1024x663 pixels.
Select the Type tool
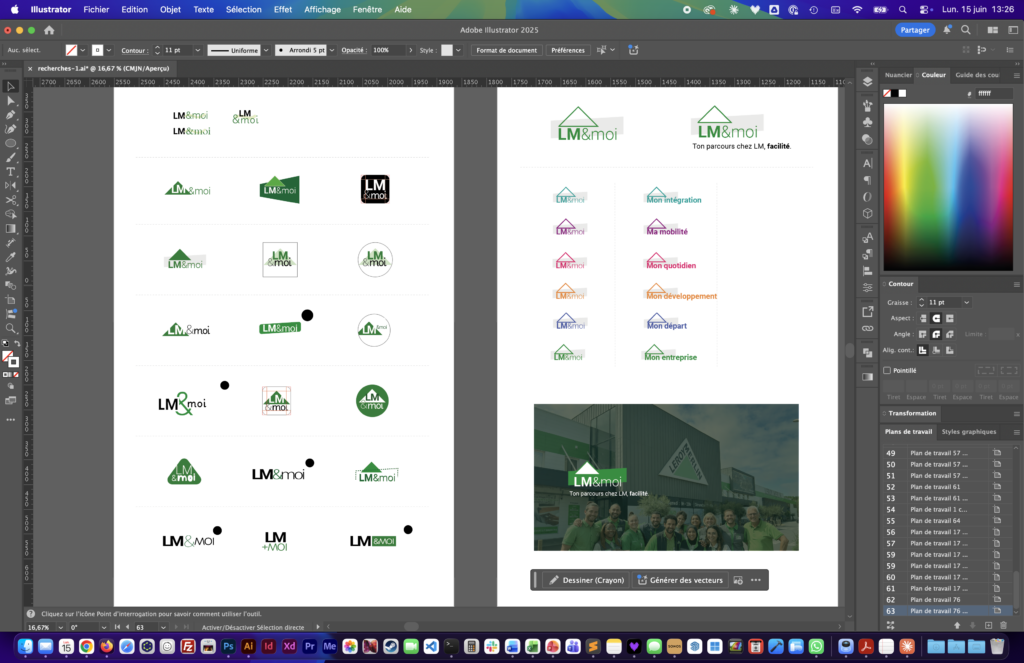[10, 172]
